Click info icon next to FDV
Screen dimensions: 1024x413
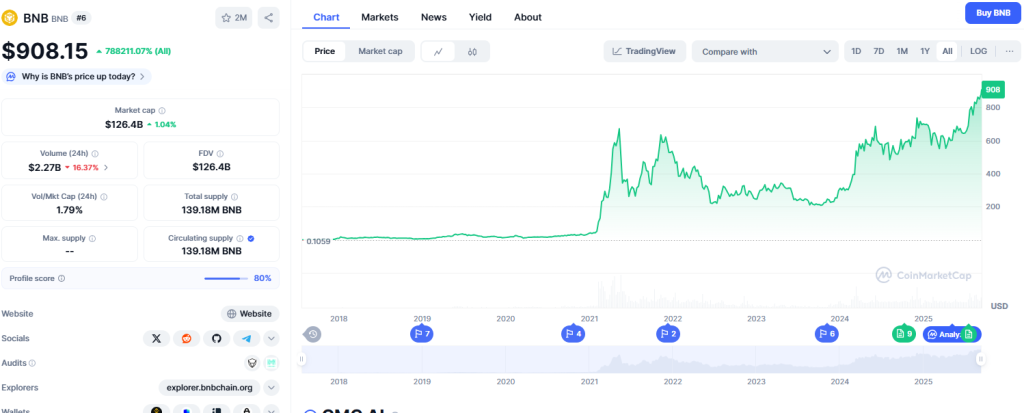point(219,154)
